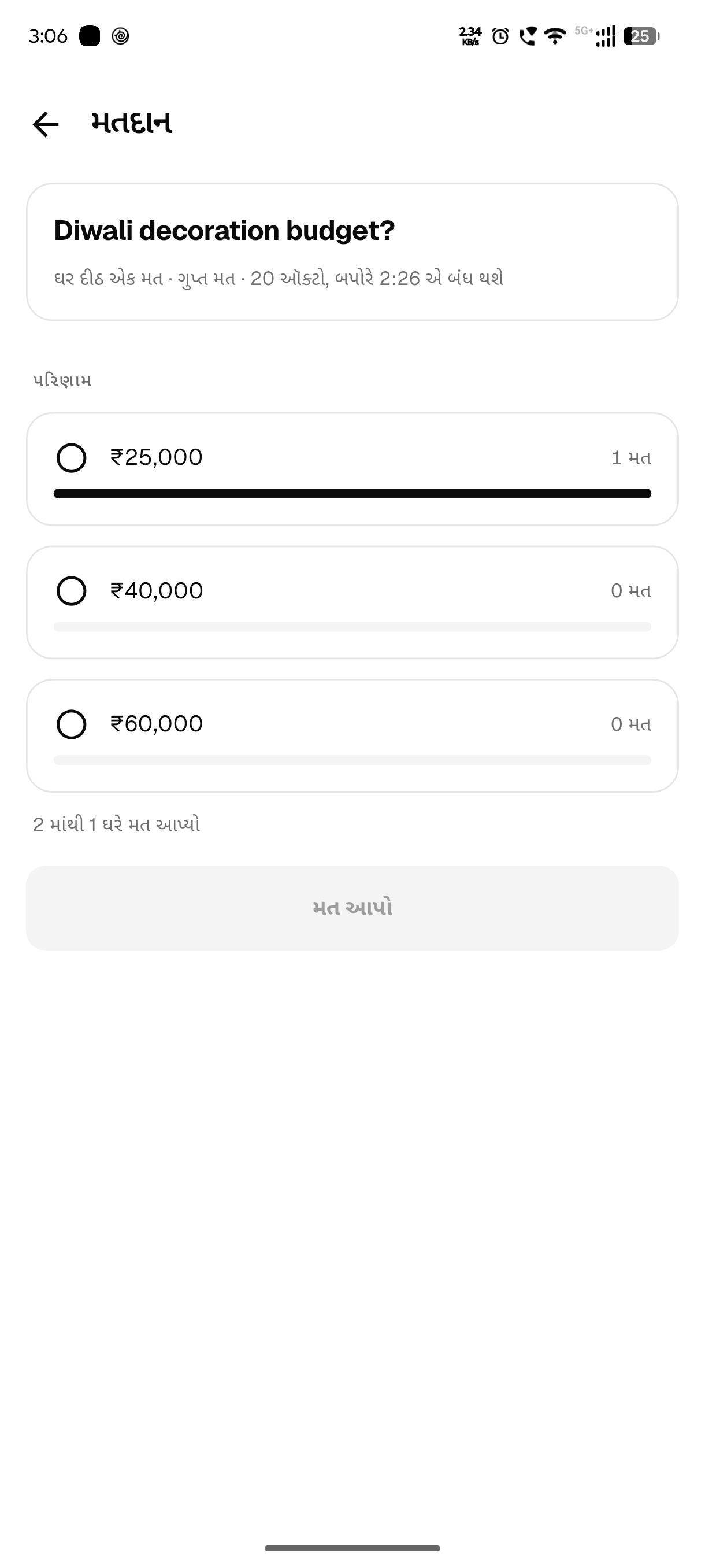Tap the battery indicator showing 25
Image resolution: width=705 pixels, height=1568 pixels.
click(641, 36)
